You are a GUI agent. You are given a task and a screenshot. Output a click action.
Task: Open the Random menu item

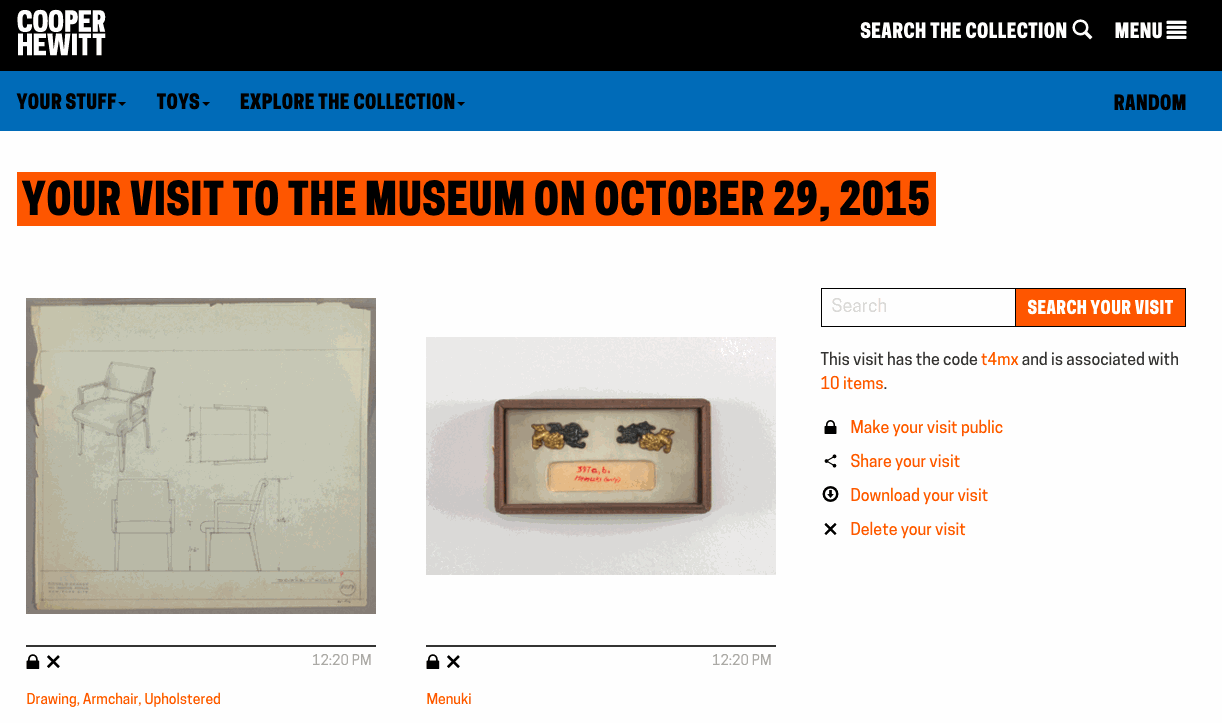pyautogui.click(x=1150, y=103)
